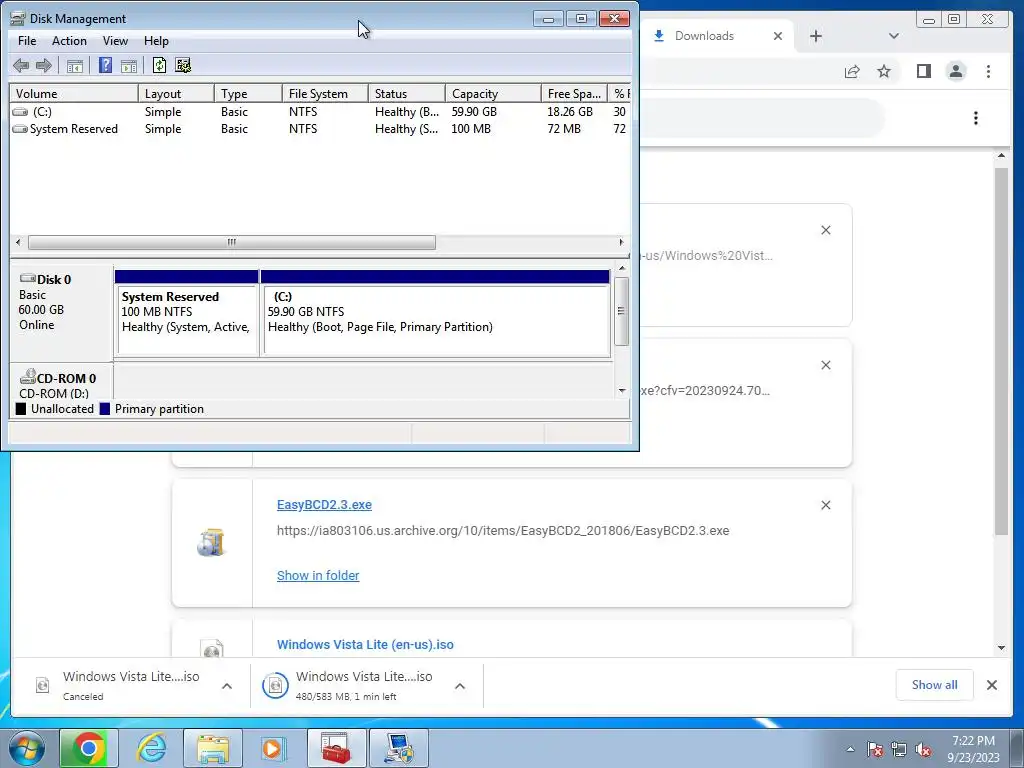Open Internet Explorer from the taskbar

[152, 748]
